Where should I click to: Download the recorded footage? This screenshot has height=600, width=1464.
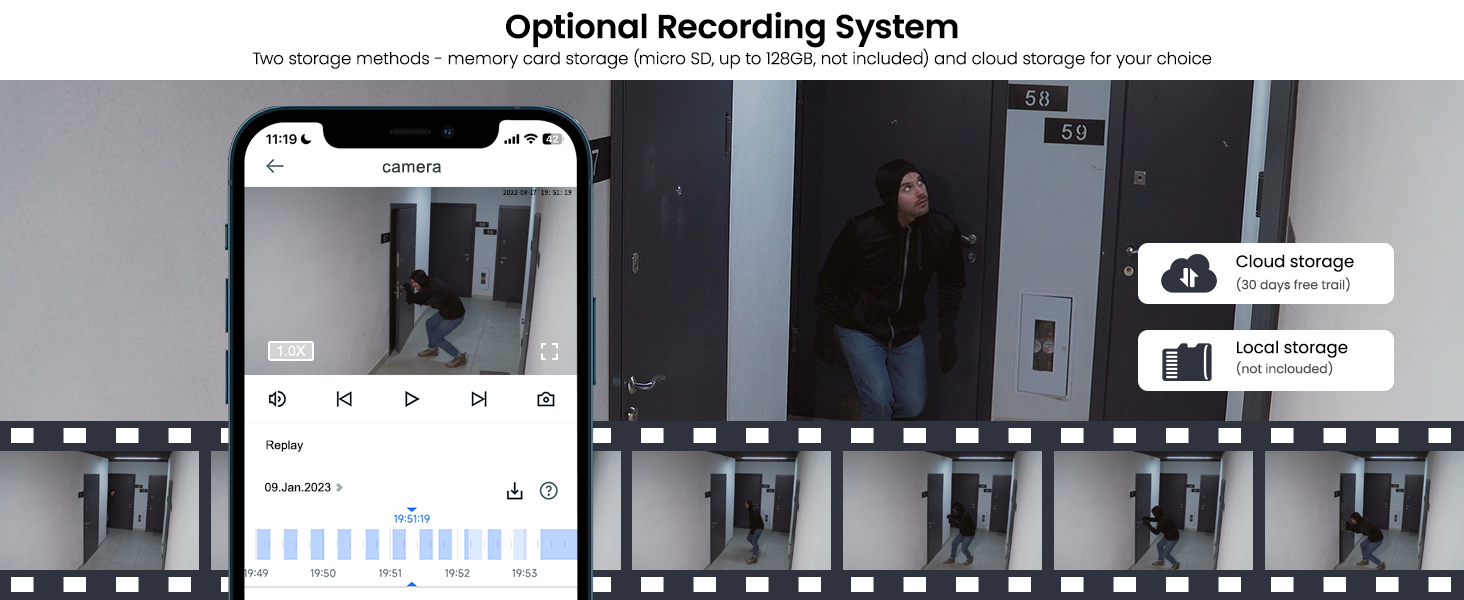515,490
